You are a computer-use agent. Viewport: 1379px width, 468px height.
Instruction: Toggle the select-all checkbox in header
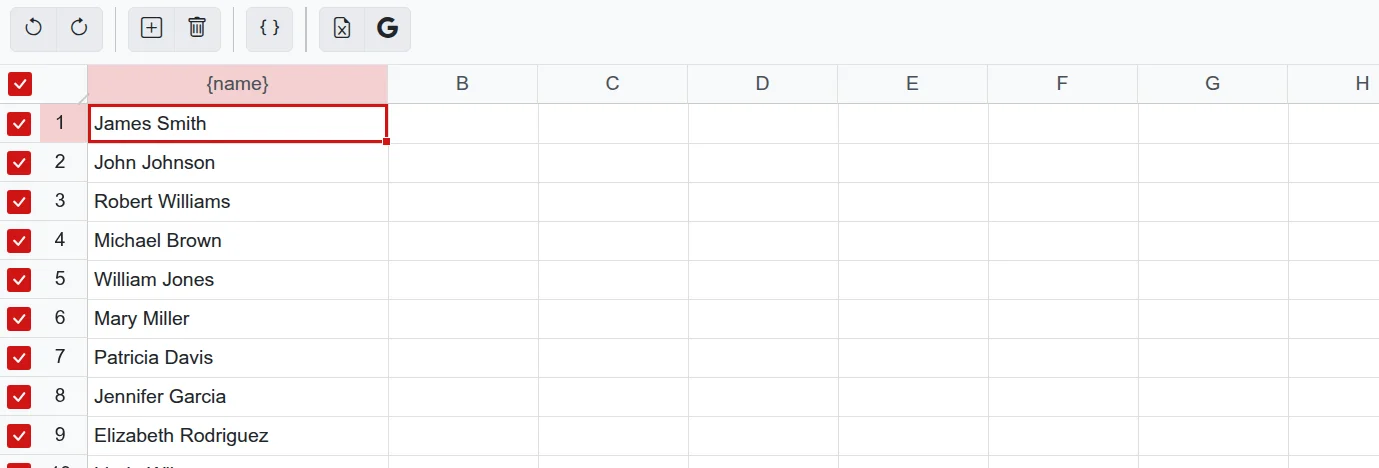(20, 84)
